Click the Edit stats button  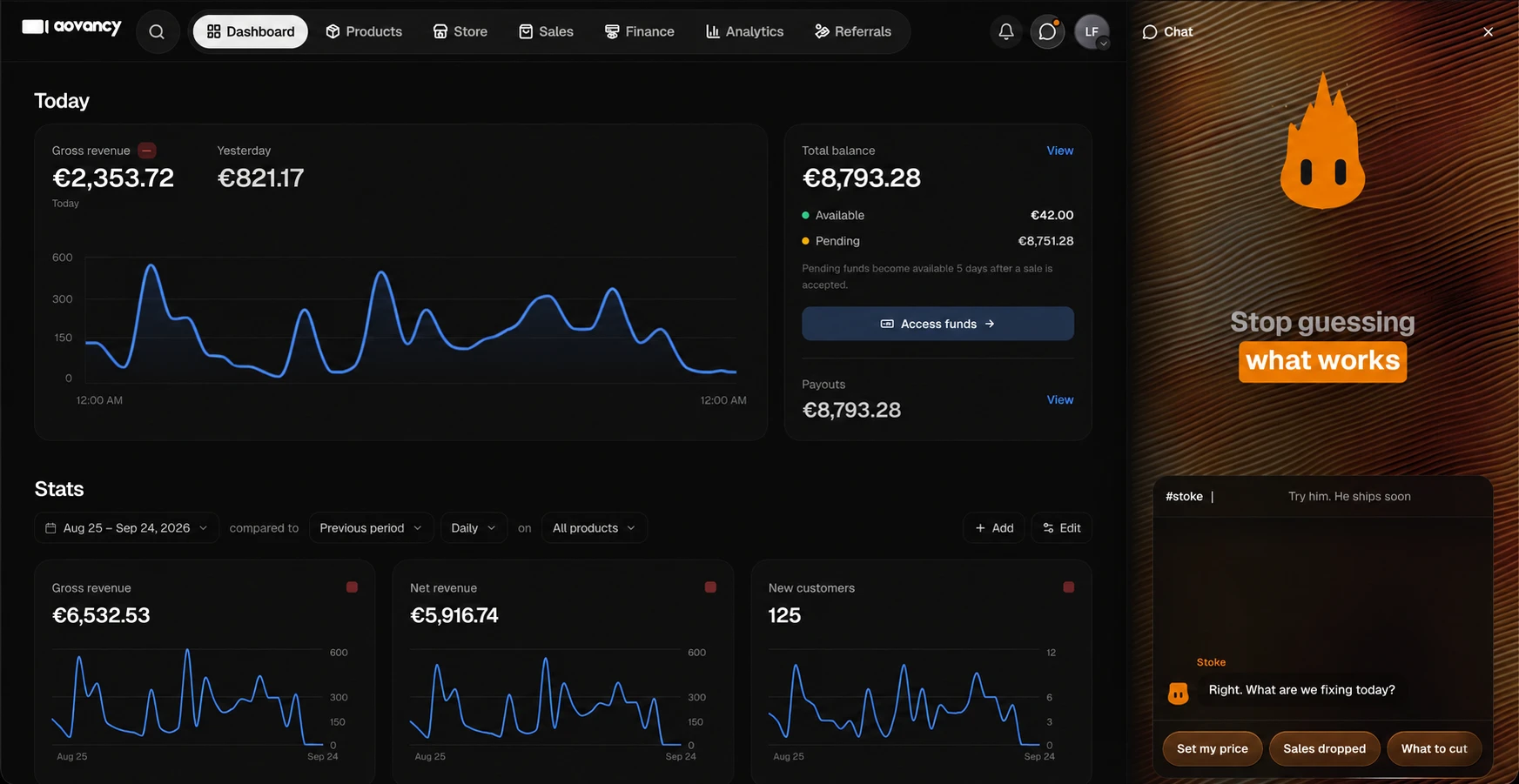click(x=1061, y=528)
